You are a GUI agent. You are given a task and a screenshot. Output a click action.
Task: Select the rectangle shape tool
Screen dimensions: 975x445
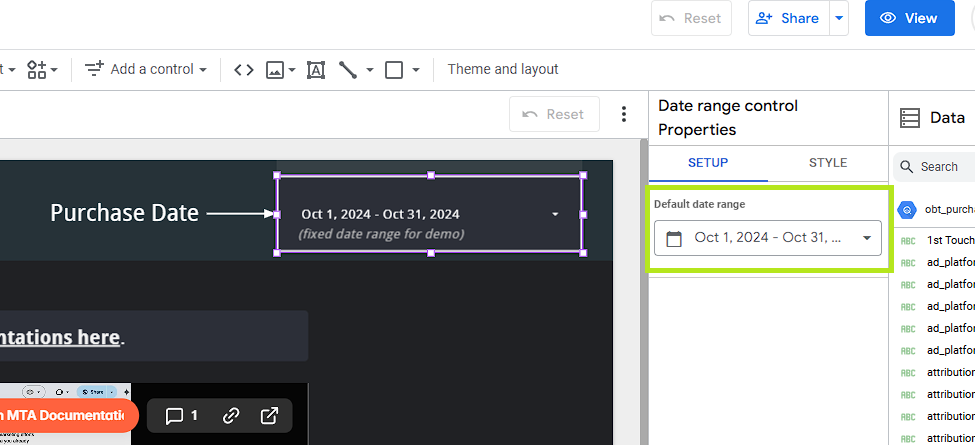394,70
